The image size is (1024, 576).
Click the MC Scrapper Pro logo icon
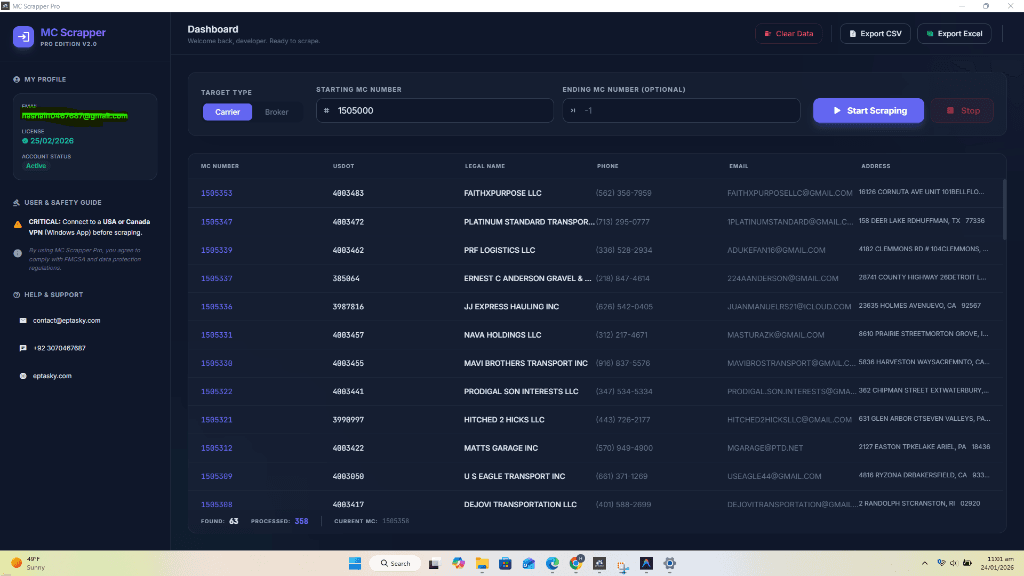point(22,37)
